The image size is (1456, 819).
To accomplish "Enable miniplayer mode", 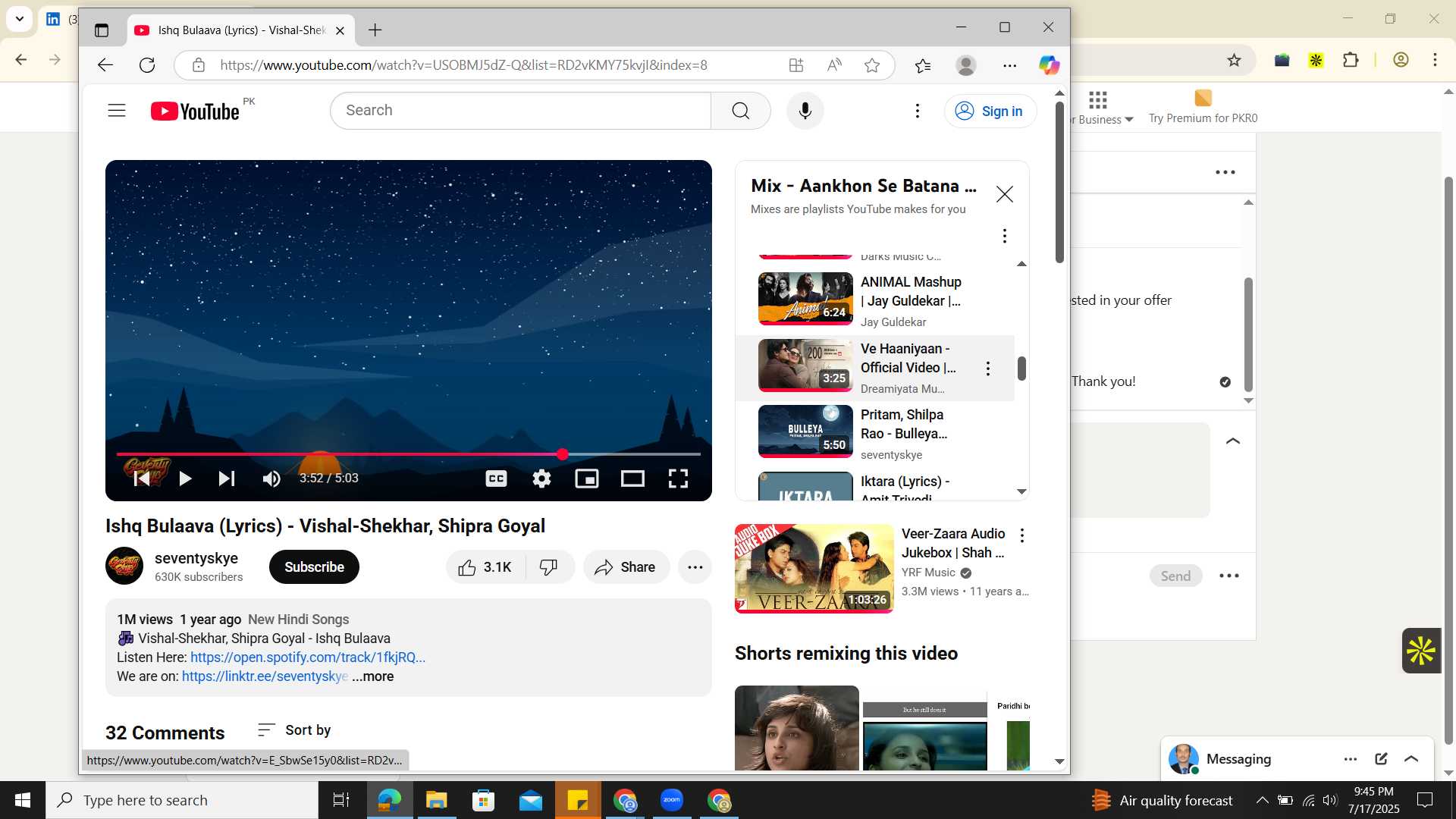I will (587, 479).
